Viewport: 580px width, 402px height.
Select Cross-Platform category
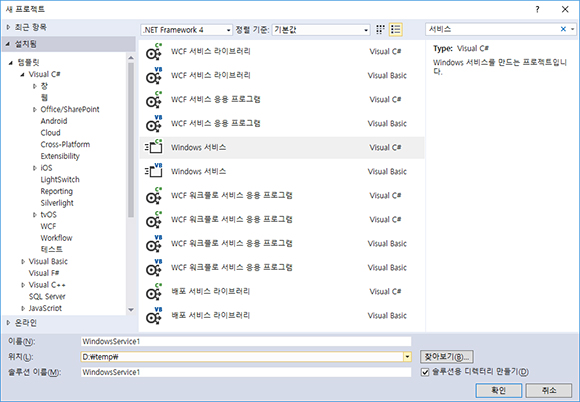tap(65, 145)
